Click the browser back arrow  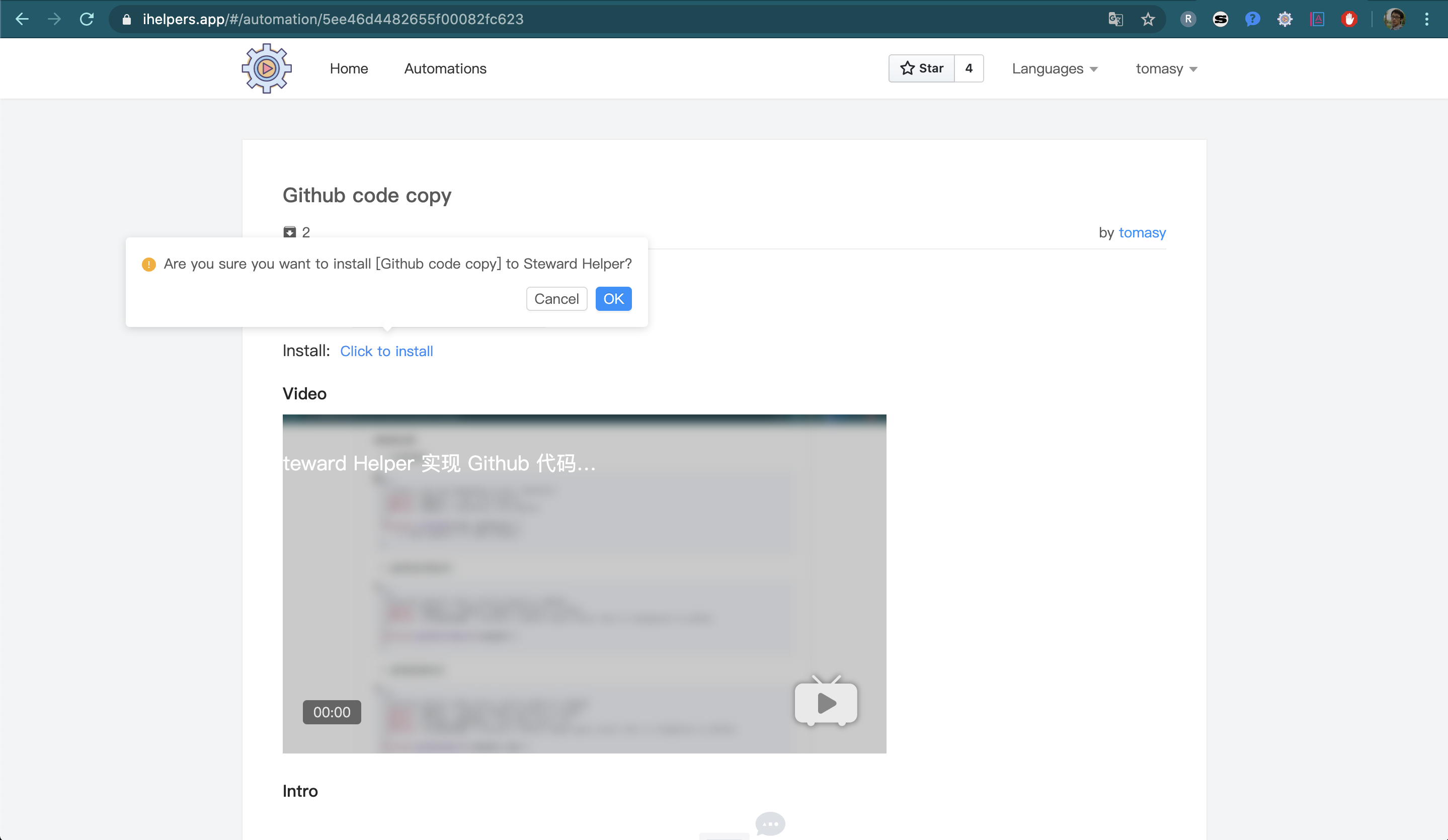(x=22, y=19)
